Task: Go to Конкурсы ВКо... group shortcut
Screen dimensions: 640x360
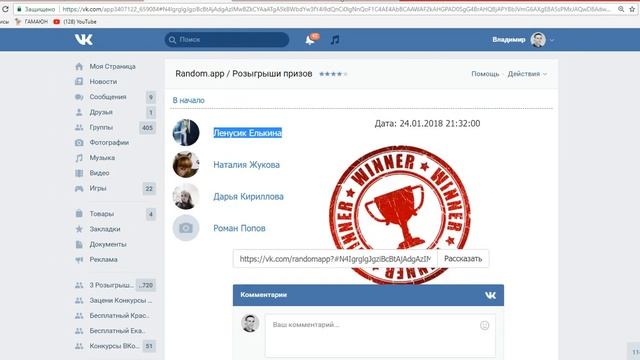Action: [115, 346]
